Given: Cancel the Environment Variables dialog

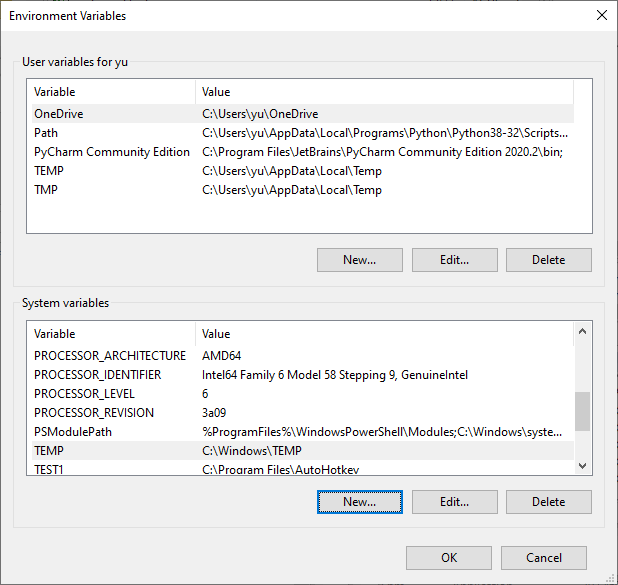Looking at the screenshot, I should [544, 558].
